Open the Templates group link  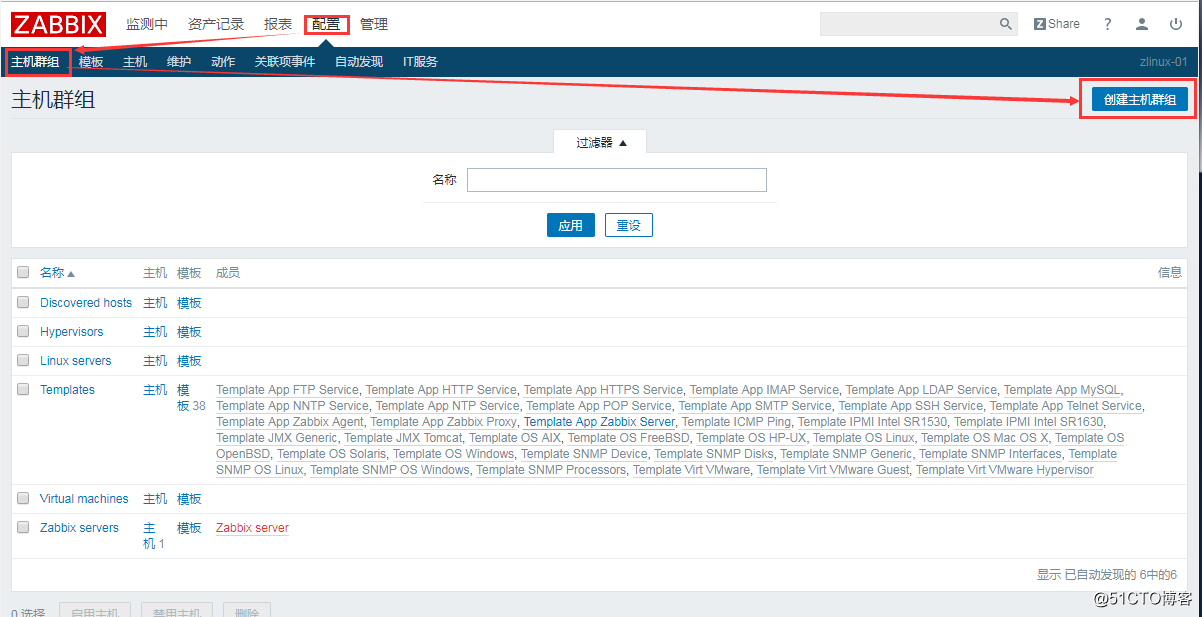(x=67, y=389)
